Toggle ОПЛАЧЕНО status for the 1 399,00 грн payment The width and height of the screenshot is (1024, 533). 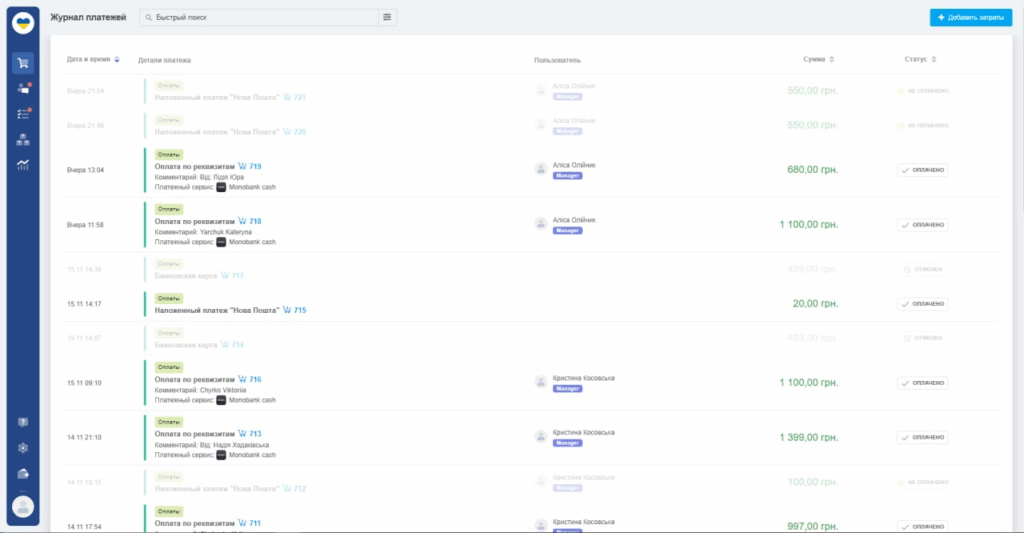(922, 437)
